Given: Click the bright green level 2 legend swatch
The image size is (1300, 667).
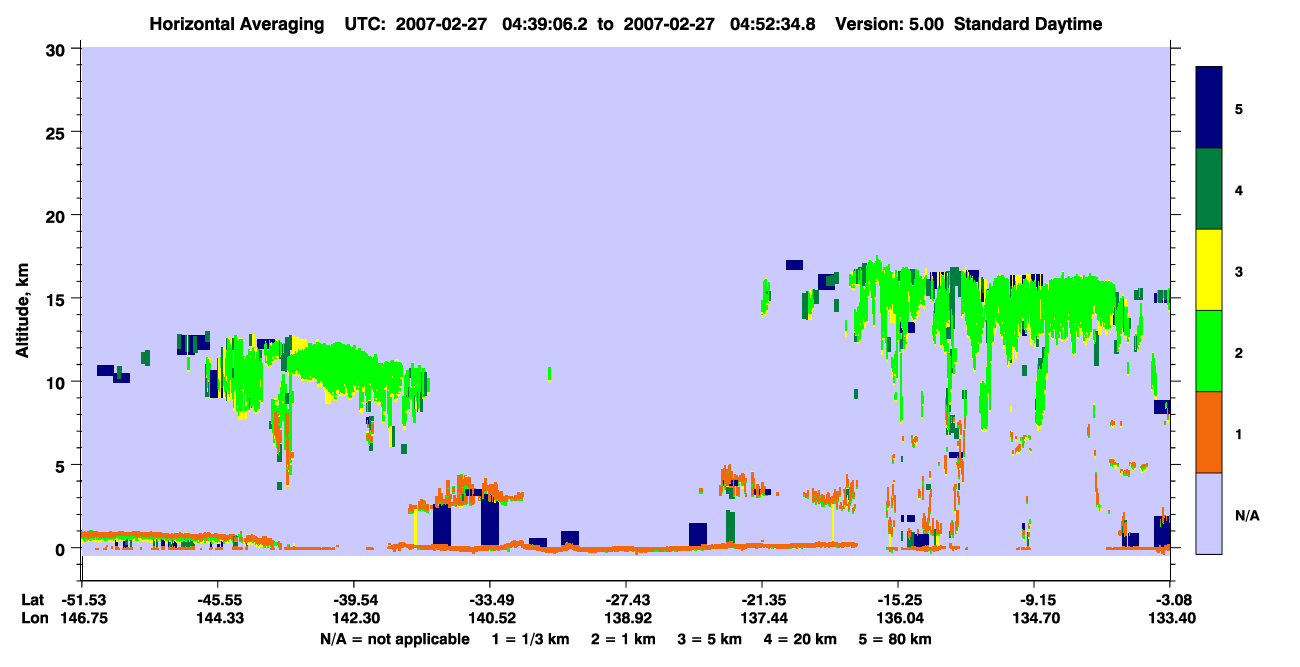Looking at the screenshot, I should pyautogui.click(x=1209, y=351).
